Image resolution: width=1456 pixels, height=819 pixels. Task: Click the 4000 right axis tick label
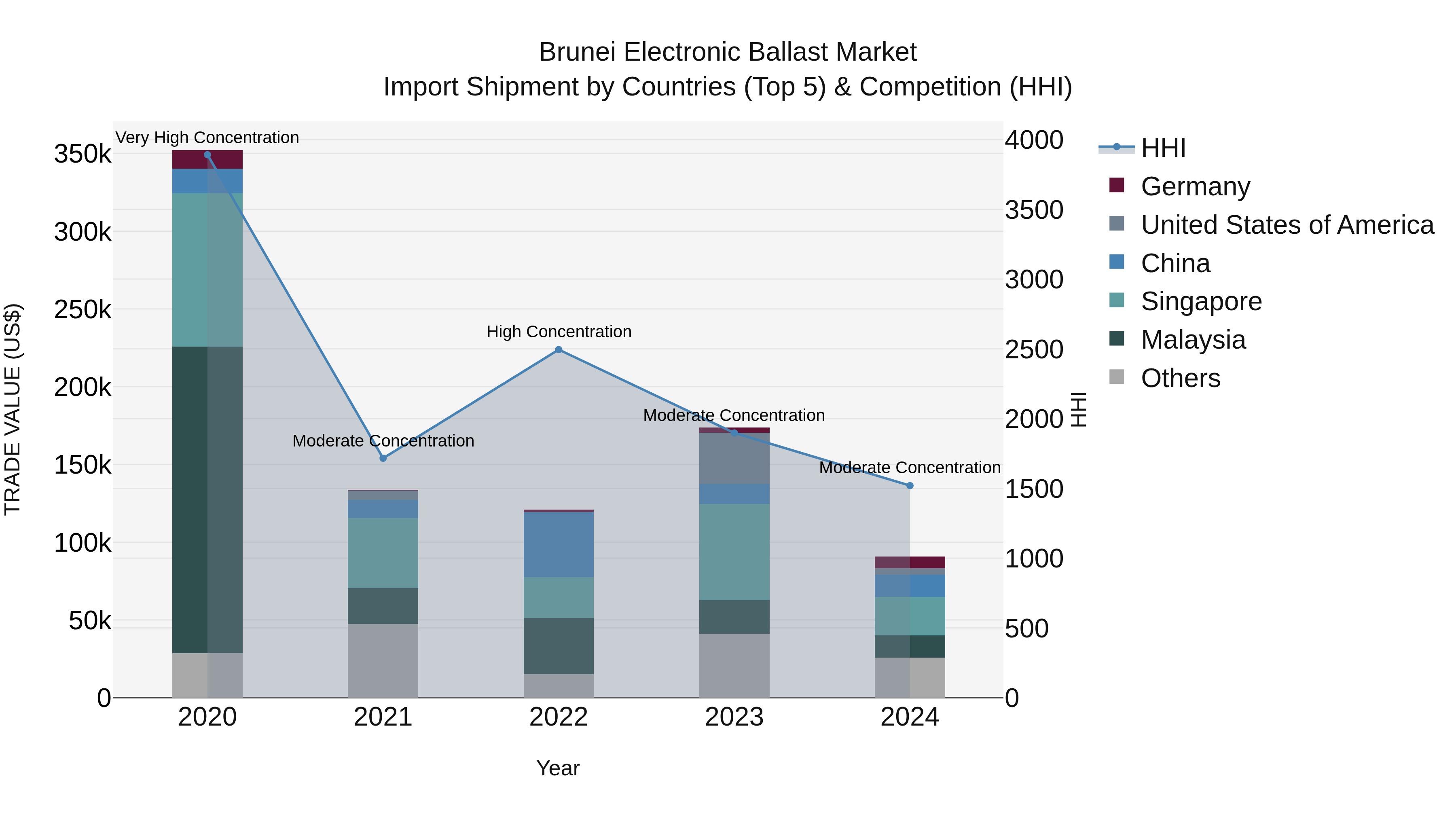(x=1034, y=140)
